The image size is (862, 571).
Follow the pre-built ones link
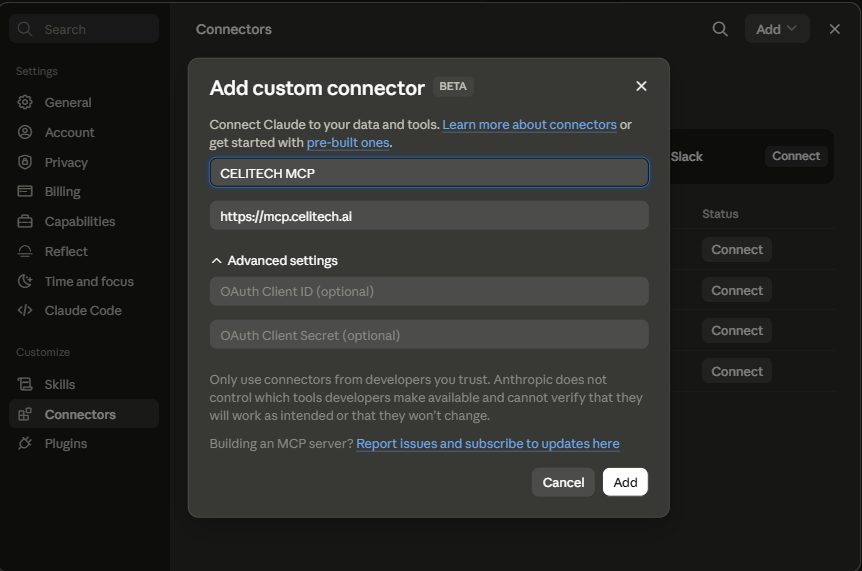click(x=348, y=143)
